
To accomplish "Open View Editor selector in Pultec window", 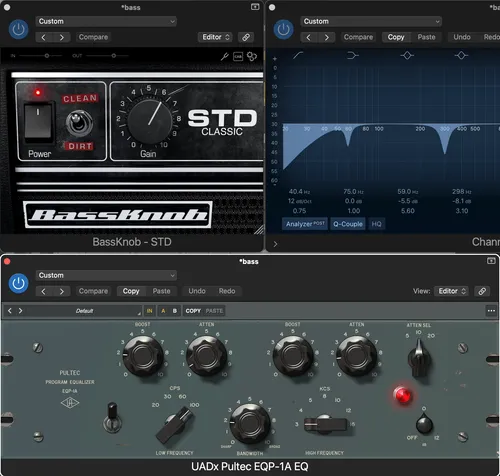I will point(452,291).
